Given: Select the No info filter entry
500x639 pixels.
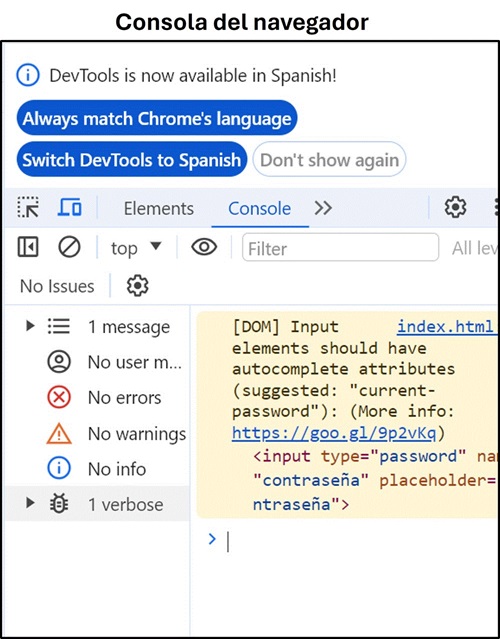Looking at the screenshot, I should pos(97,469).
